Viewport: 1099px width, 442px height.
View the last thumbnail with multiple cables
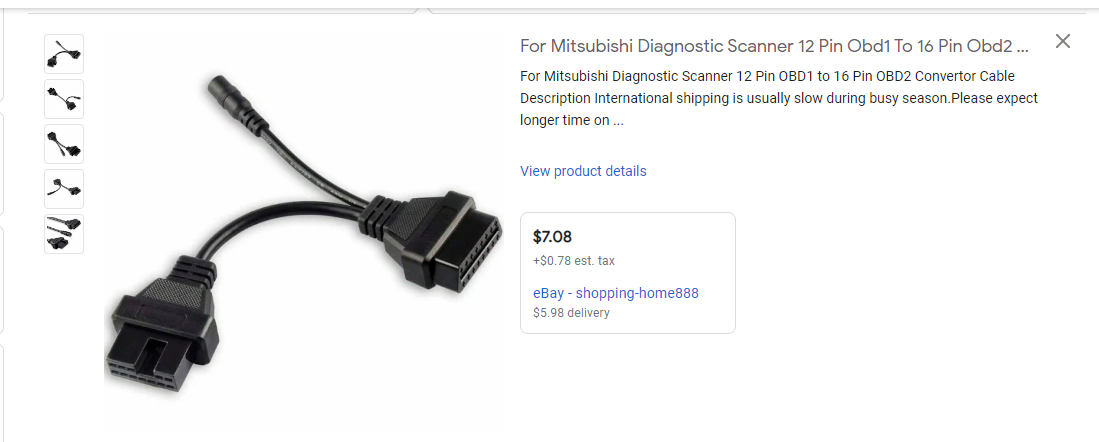click(64, 234)
